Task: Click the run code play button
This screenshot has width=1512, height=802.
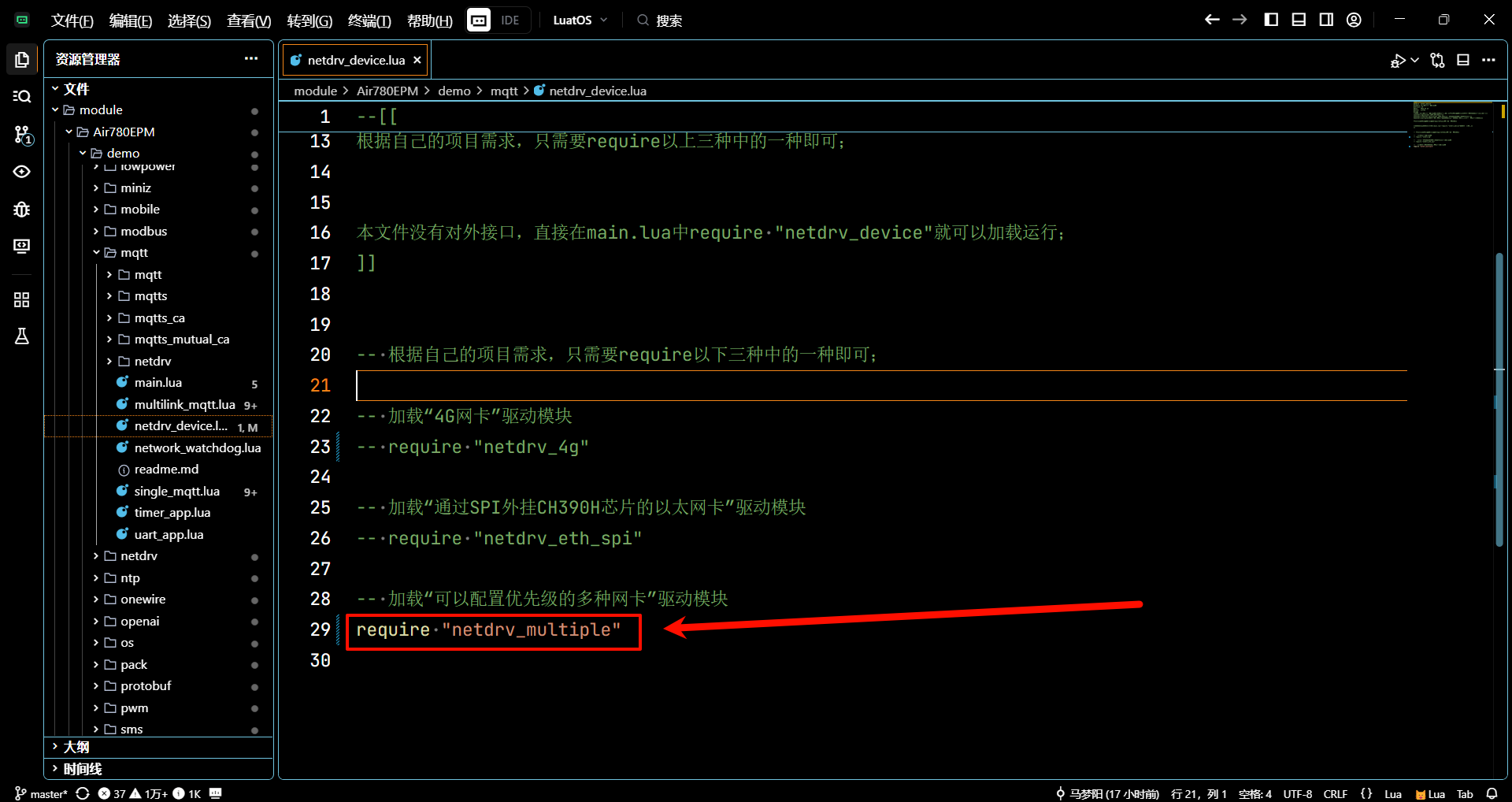Action: (x=1398, y=60)
